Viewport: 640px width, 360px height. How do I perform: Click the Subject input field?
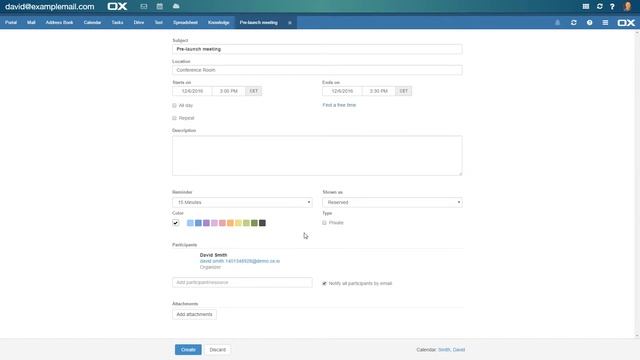pos(317,49)
